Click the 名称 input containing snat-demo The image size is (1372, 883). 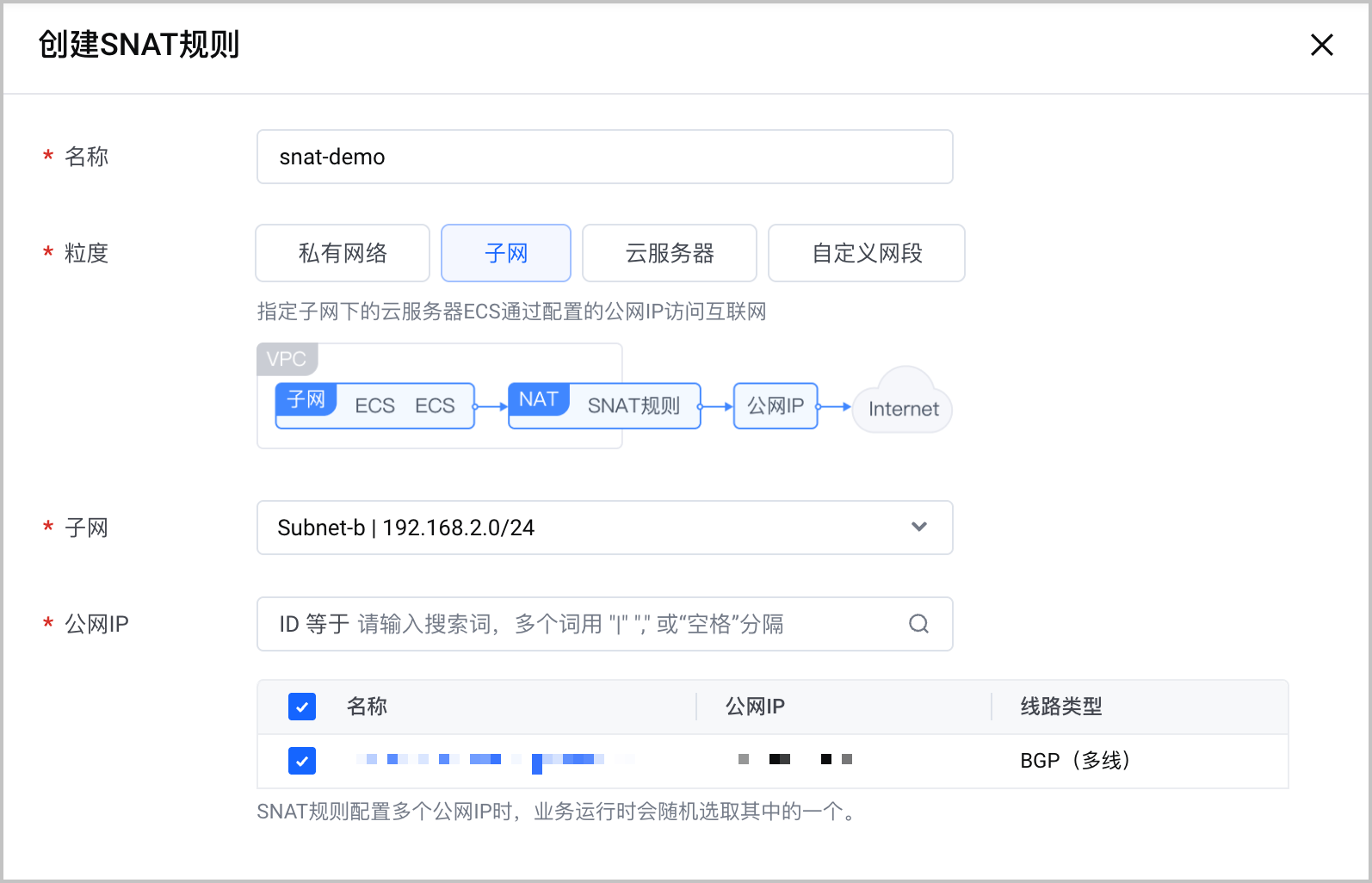pyautogui.click(x=605, y=157)
